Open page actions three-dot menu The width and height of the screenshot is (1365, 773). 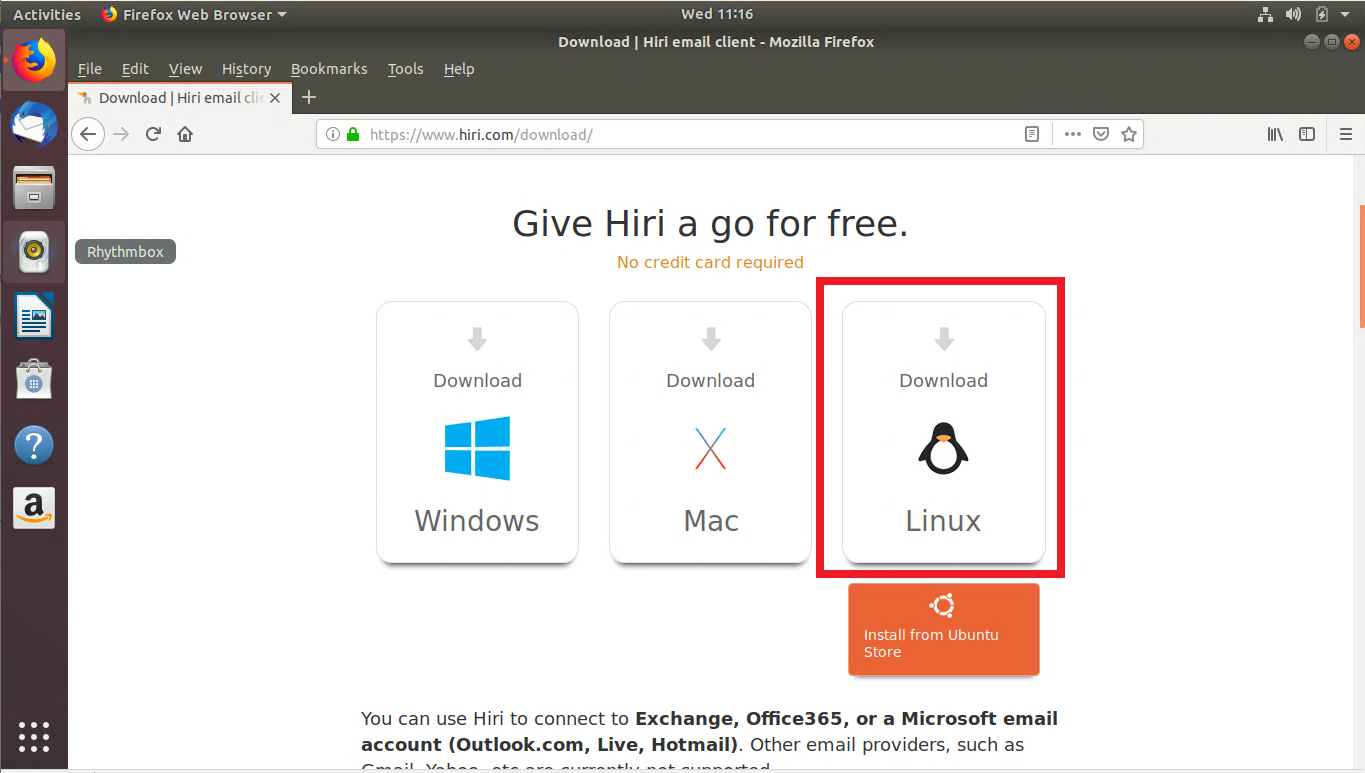coord(1073,134)
